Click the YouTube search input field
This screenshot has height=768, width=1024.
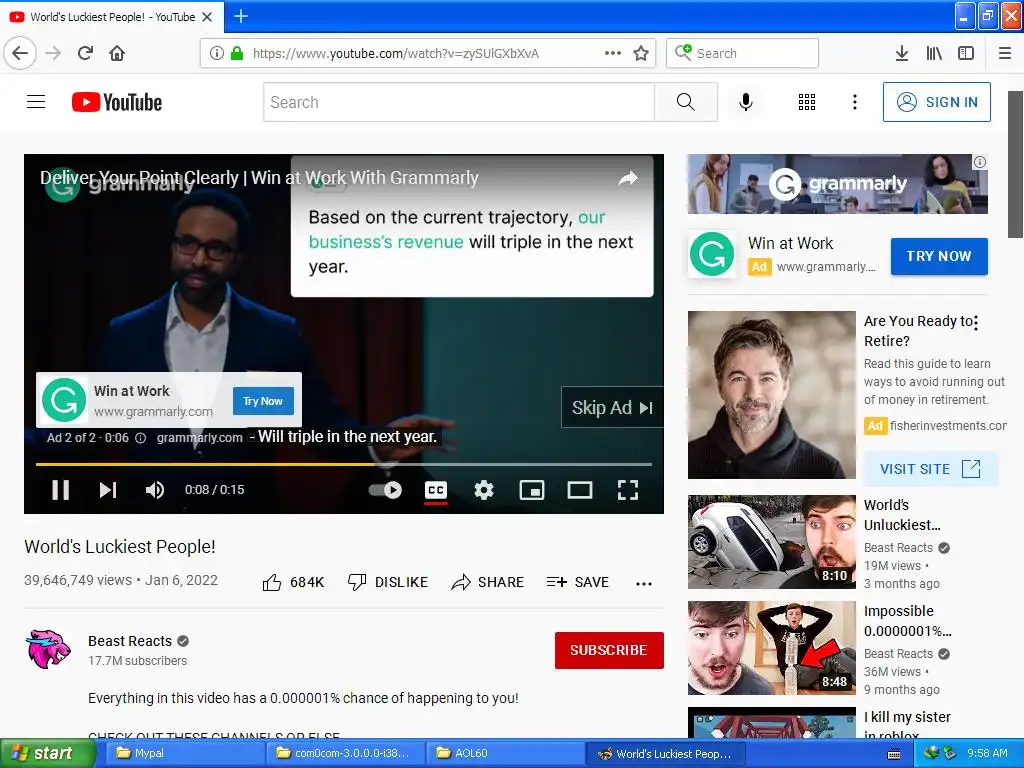(x=458, y=102)
